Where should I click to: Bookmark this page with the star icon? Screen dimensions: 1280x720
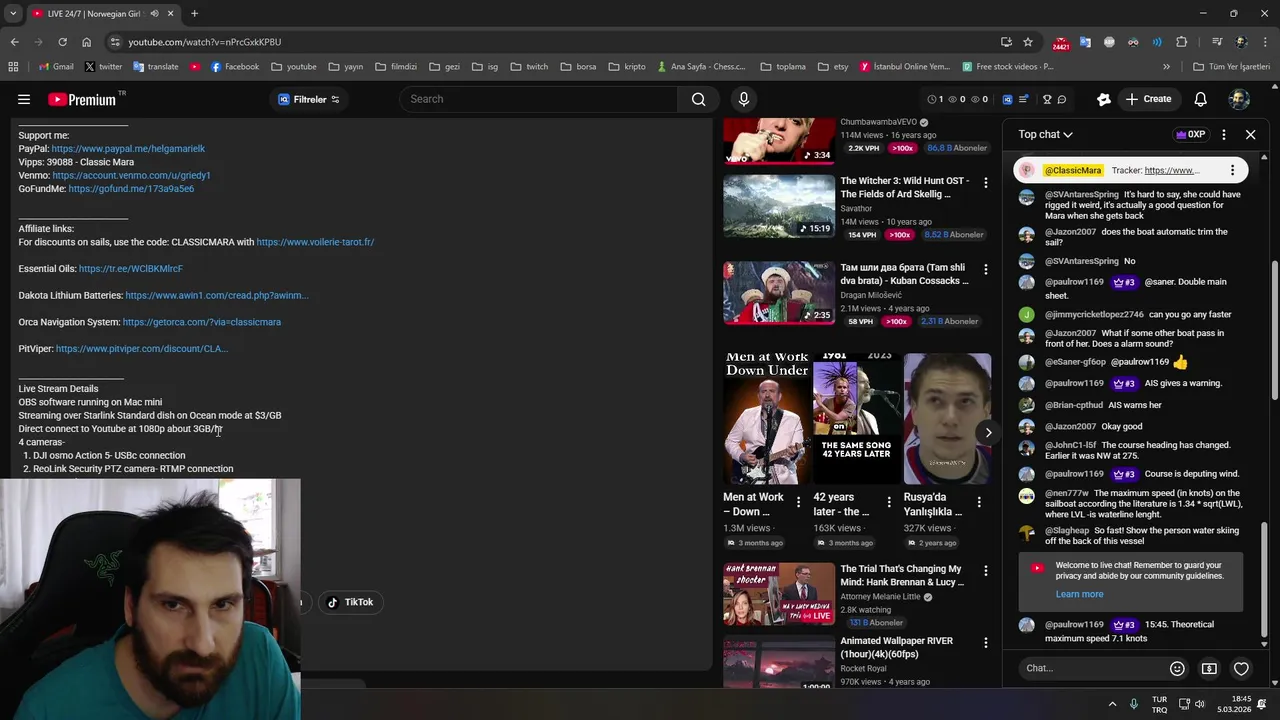click(1028, 42)
